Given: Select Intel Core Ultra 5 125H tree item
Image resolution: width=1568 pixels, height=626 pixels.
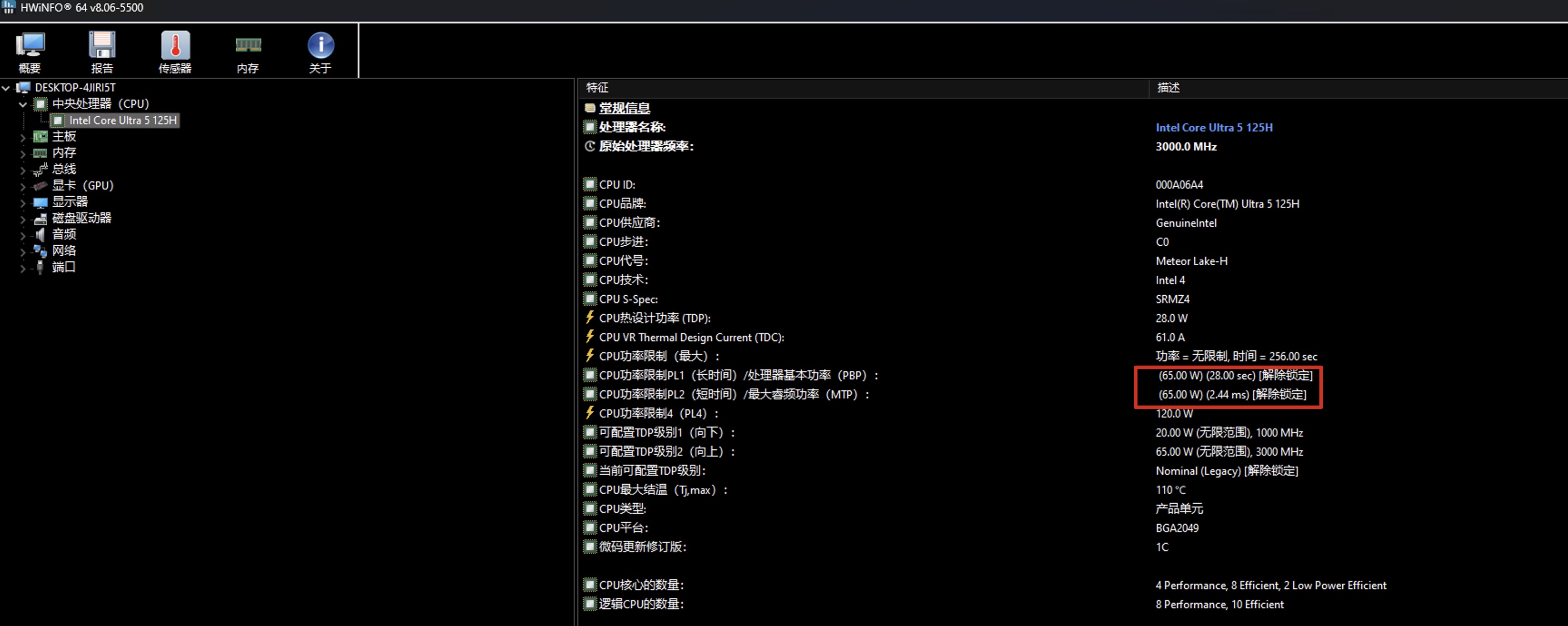Looking at the screenshot, I should coord(123,120).
